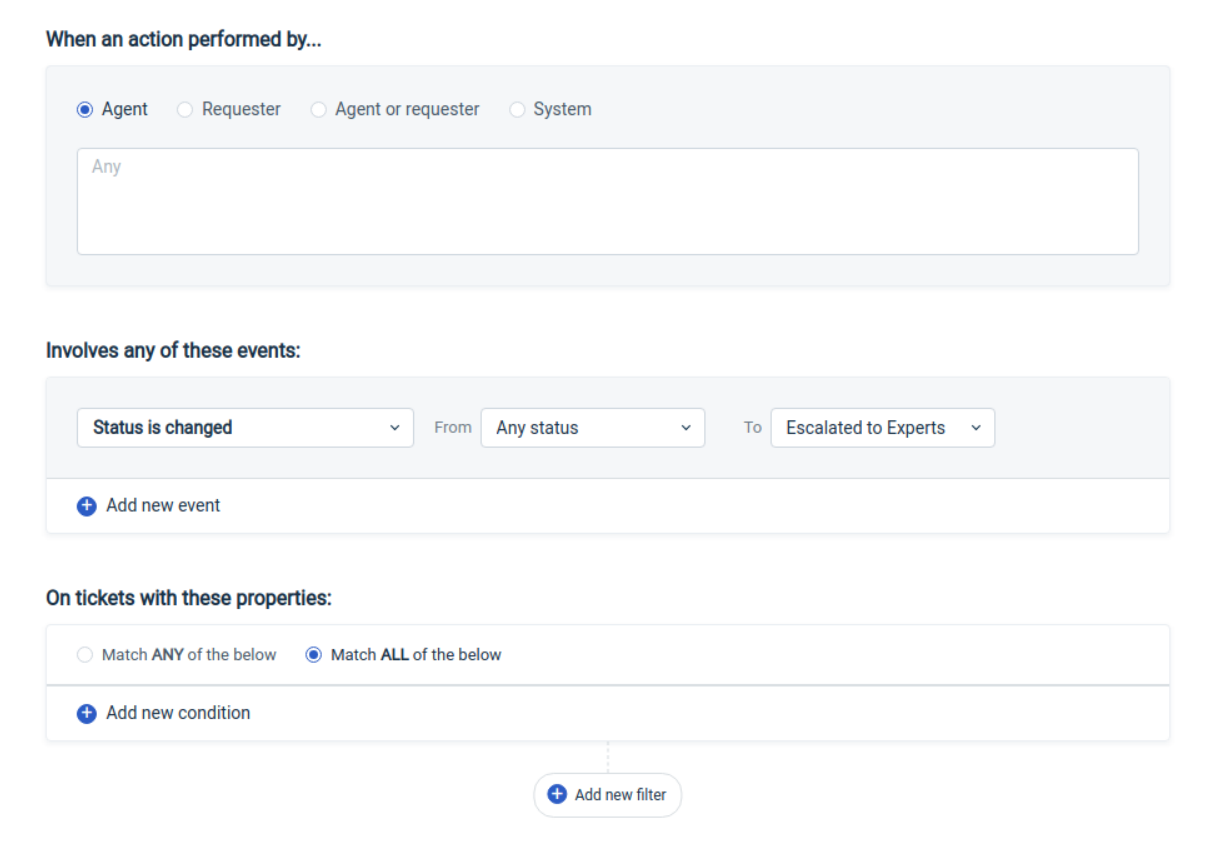Select the Agent radio button

pos(85,110)
